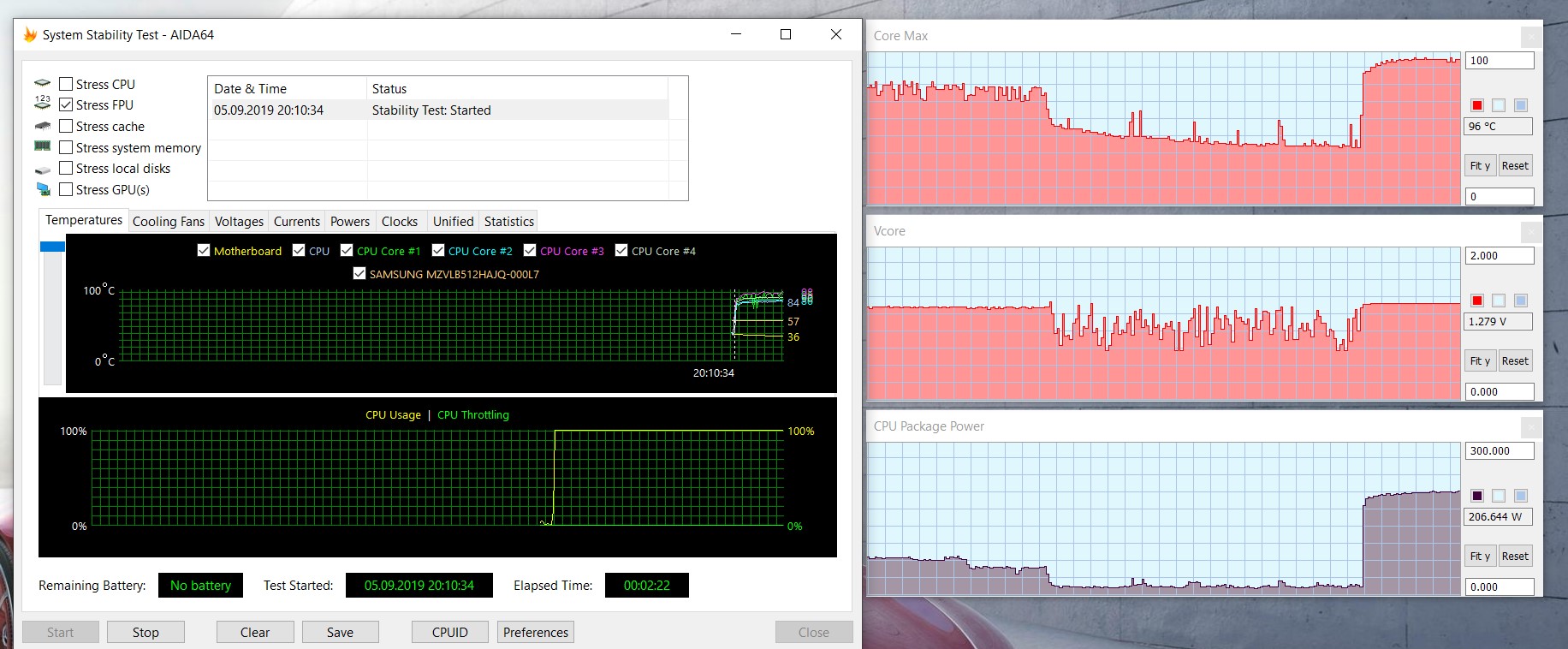Click the Vcore maximum field showing 2.000
This screenshot has width=1568, height=649.
click(1500, 255)
